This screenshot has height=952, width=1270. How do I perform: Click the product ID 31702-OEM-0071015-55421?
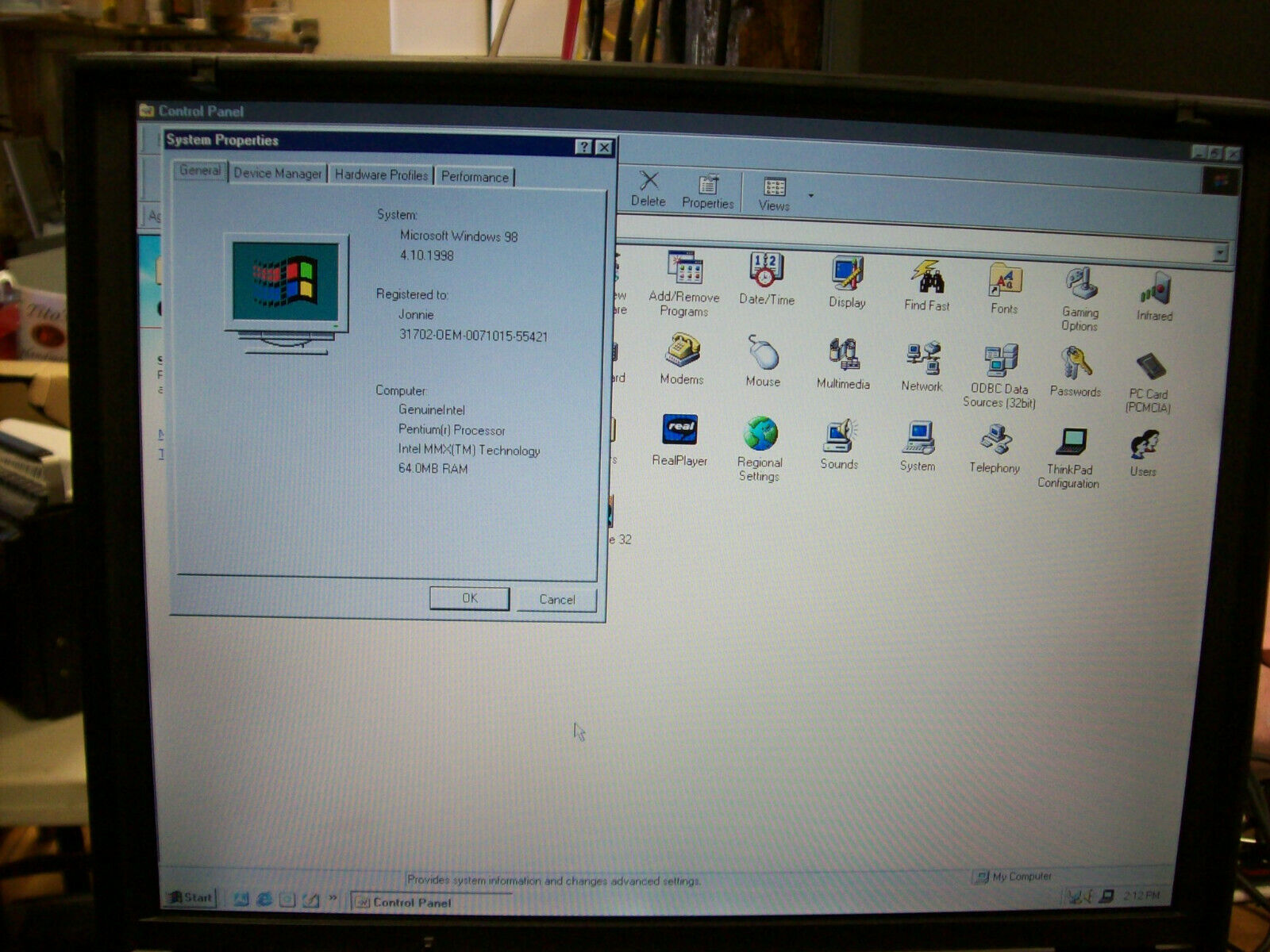click(473, 336)
